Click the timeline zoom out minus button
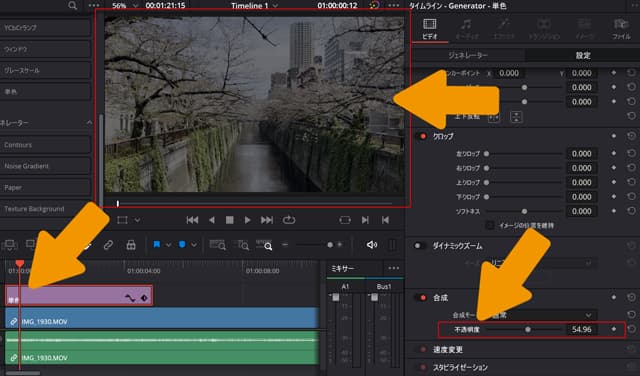The width and height of the screenshot is (640, 376). point(285,245)
